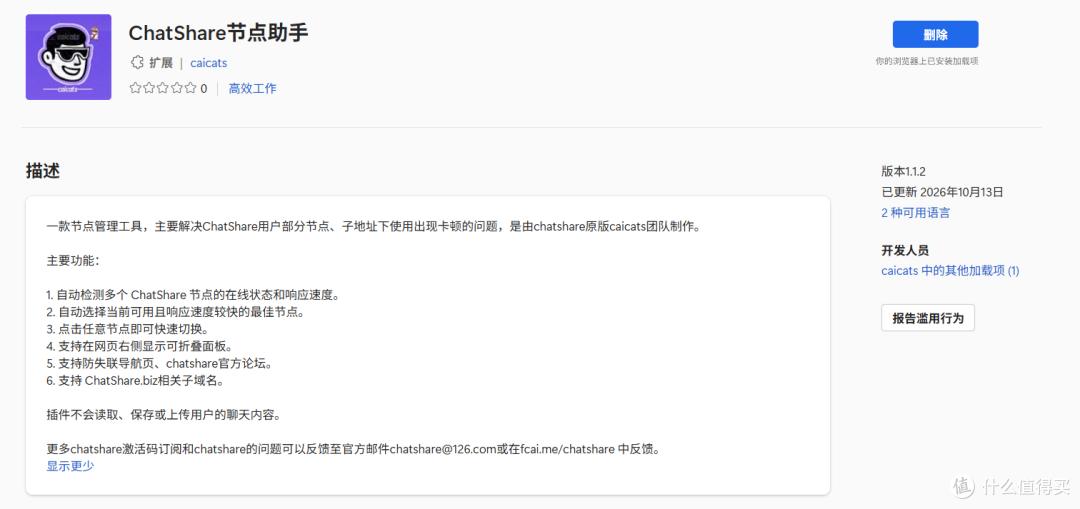Click the 描述 section heading
Image resolution: width=1080 pixels, height=509 pixels.
tap(43, 171)
